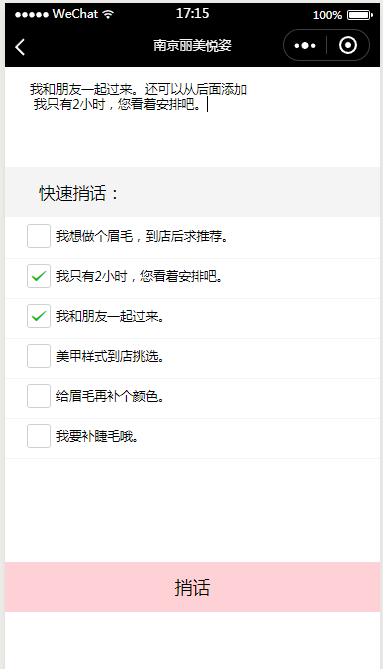Submit with the pink 捎话 button
This screenshot has width=386, height=672.
(x=192, y=587)
